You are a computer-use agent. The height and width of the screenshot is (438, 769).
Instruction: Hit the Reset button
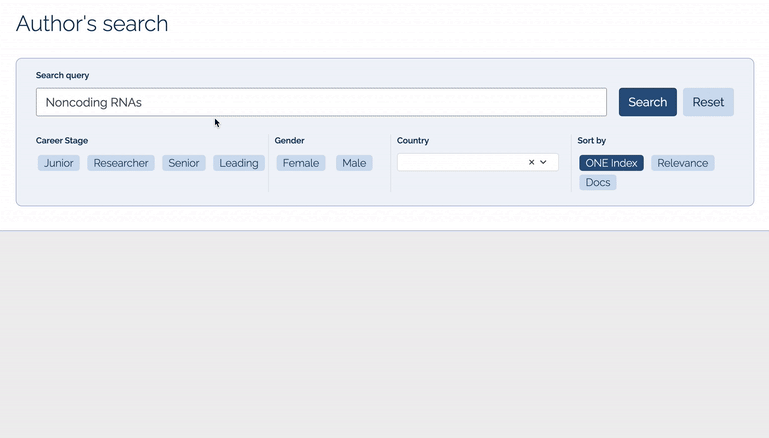708,102
